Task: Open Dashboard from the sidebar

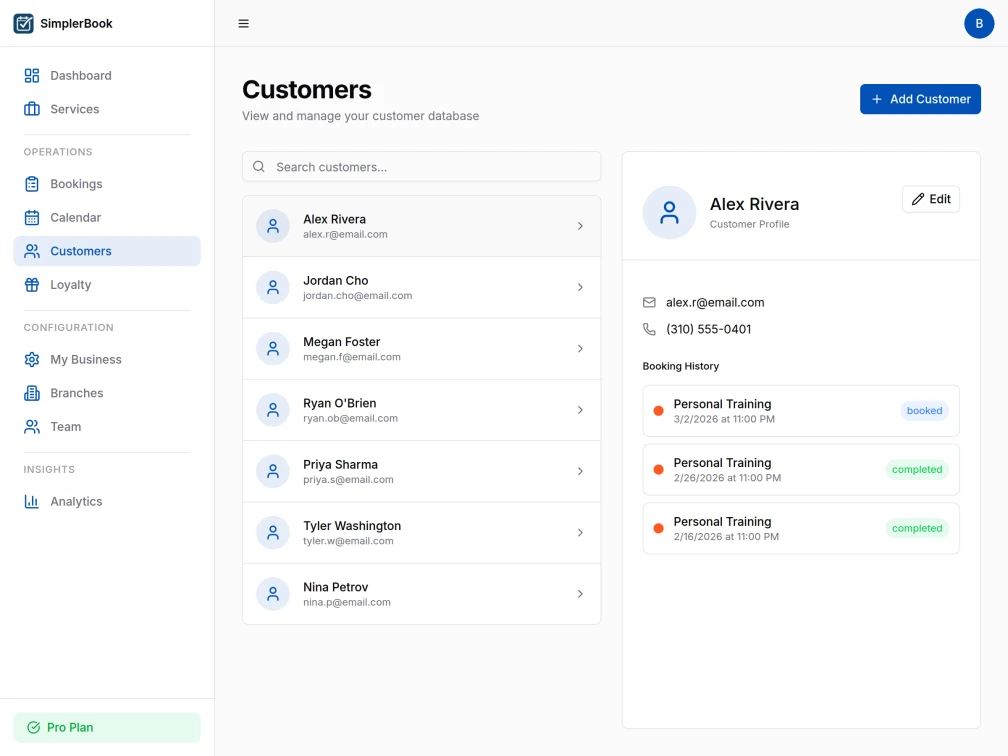Action: (x=107, y=75)
